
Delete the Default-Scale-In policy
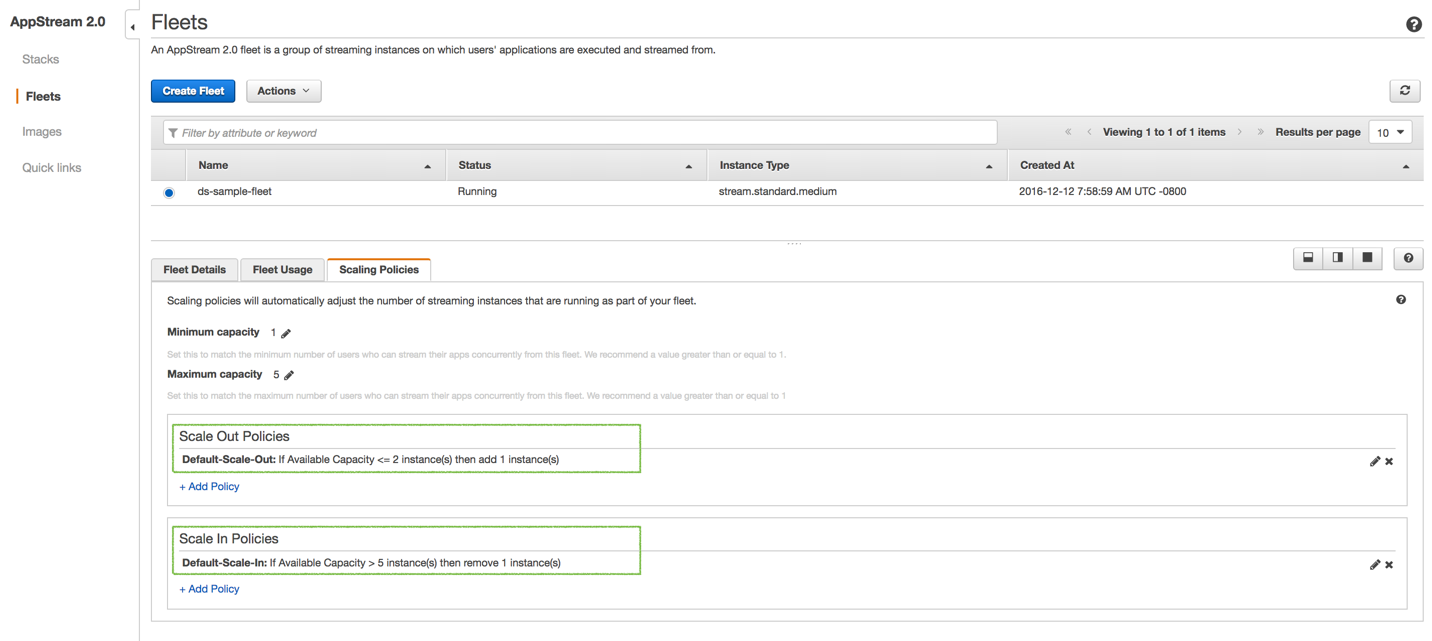click(1389, 564)
